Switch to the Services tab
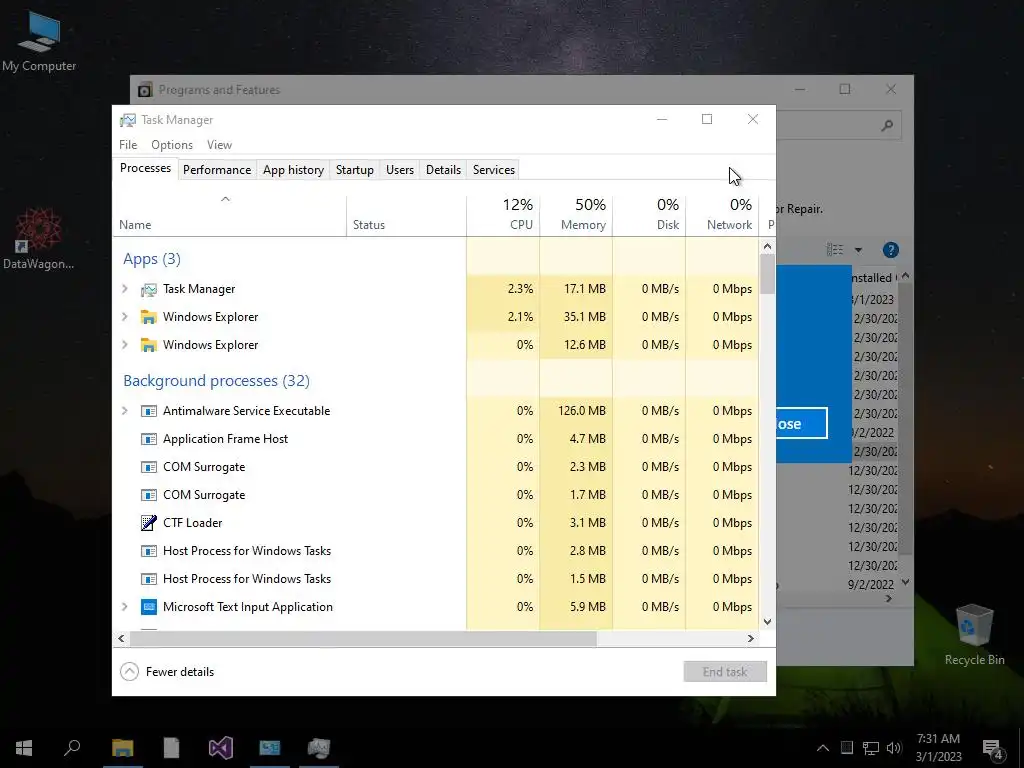 pos(494,170)
